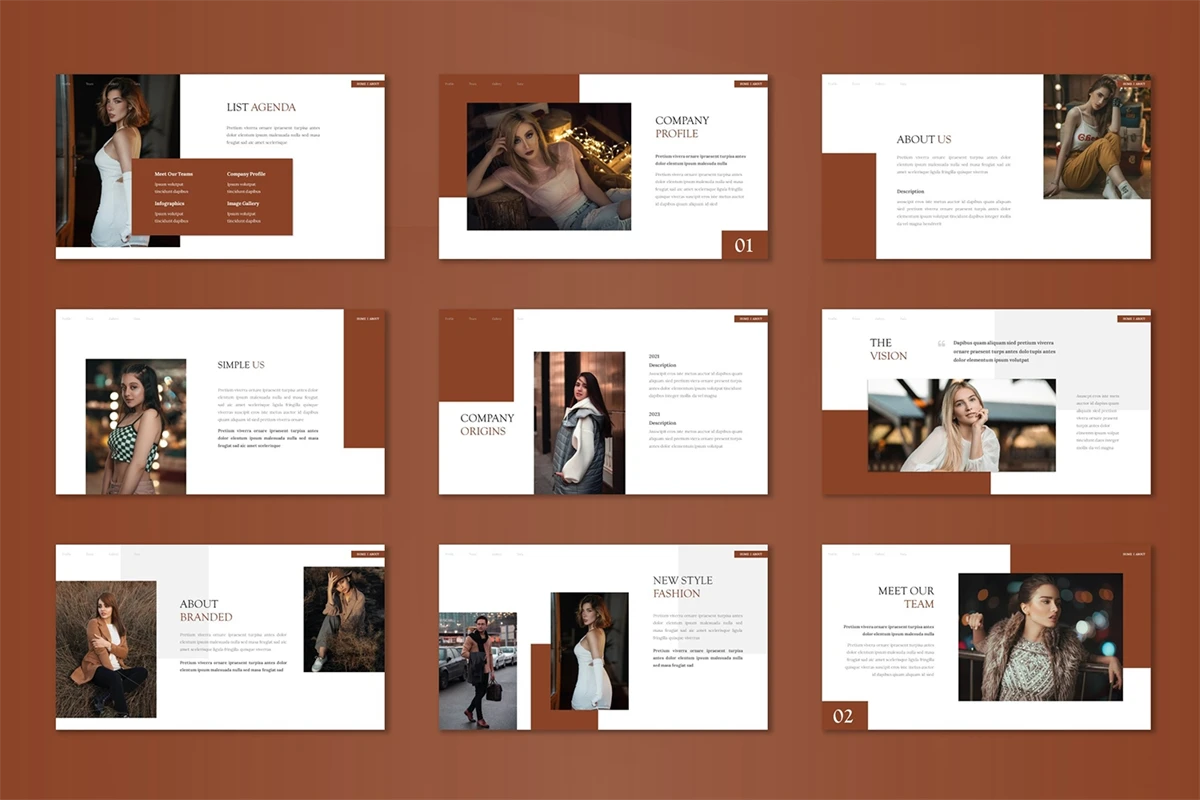Select the New Style Fashion heading

click(683, 587)
